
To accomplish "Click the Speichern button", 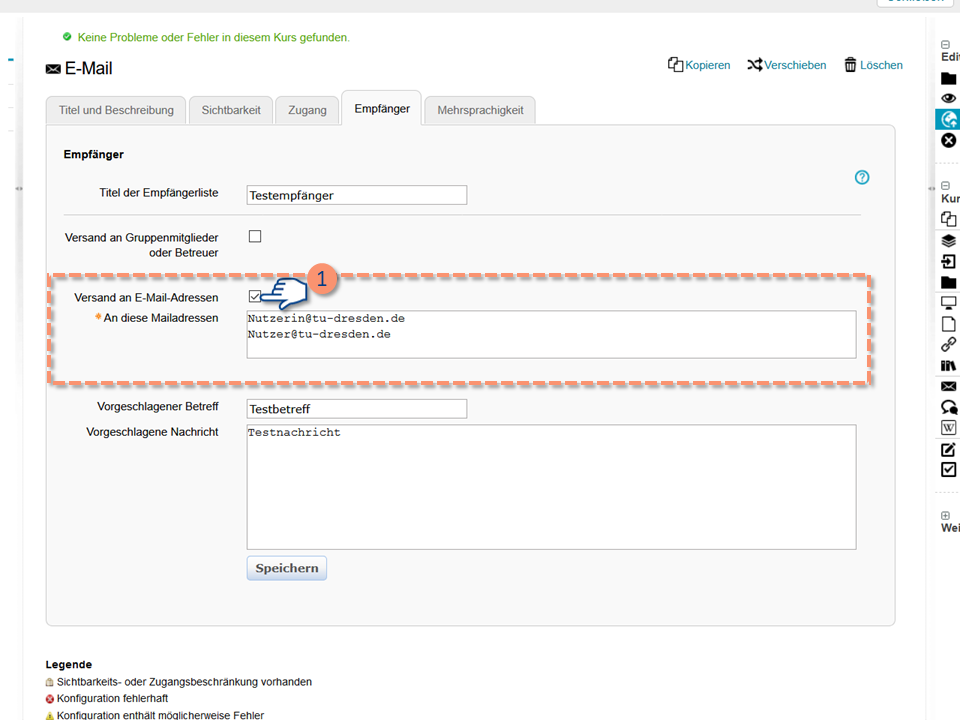I will point(287,568).
